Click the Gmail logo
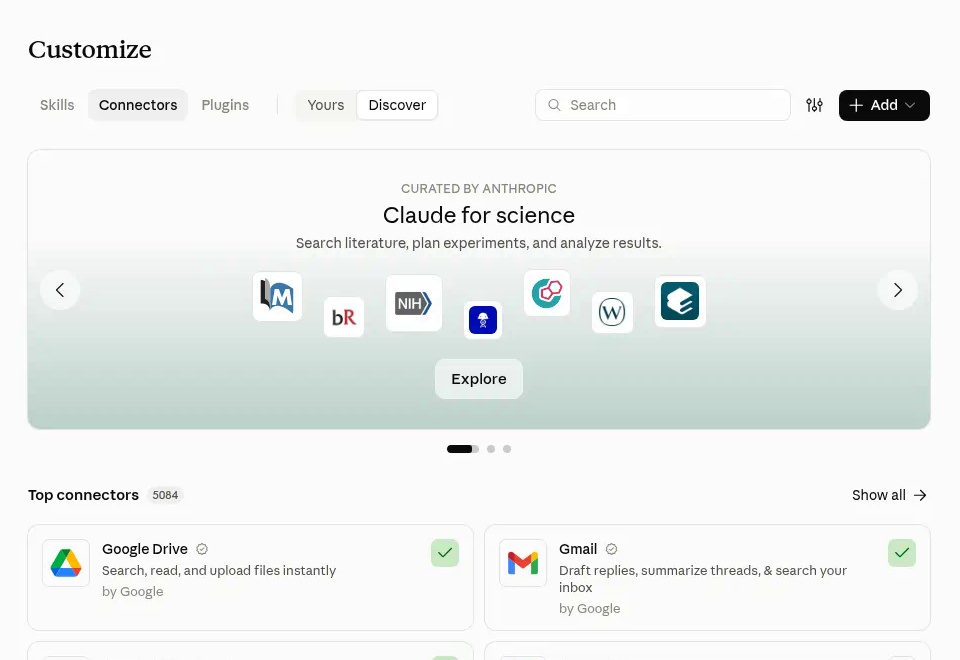The image size is (960, 660). point(523,563)
